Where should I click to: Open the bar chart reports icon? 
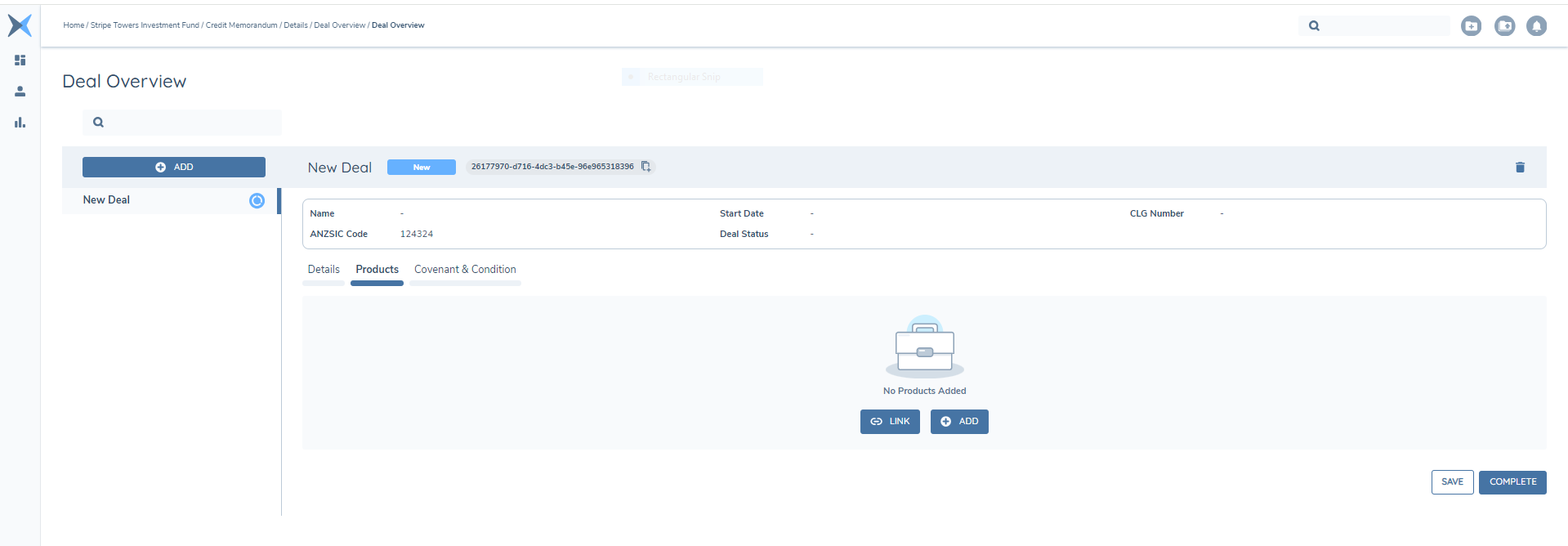(x=20, y=123)
